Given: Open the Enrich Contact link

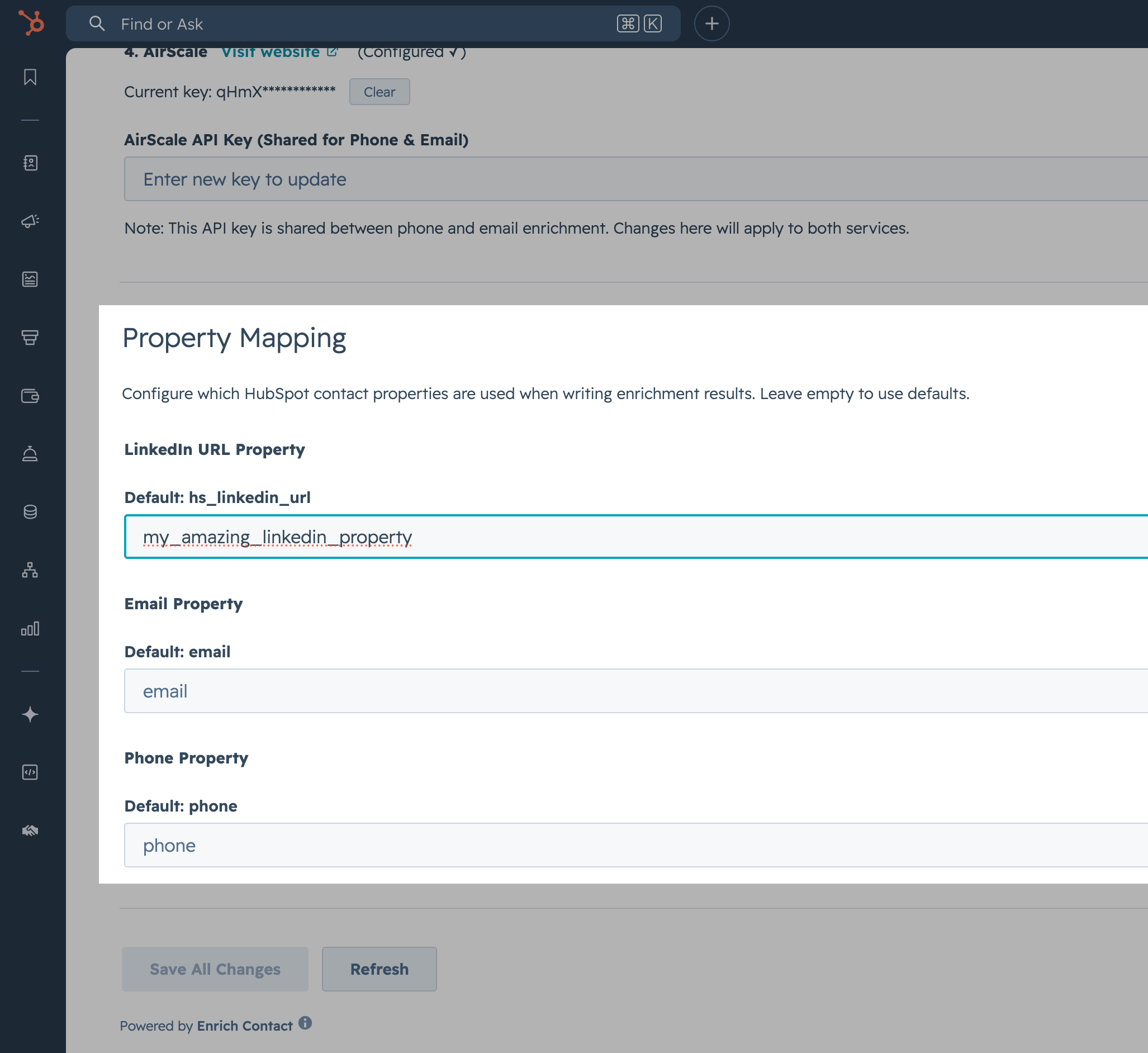Looking at the screenshot, I should pos(245,1026).
